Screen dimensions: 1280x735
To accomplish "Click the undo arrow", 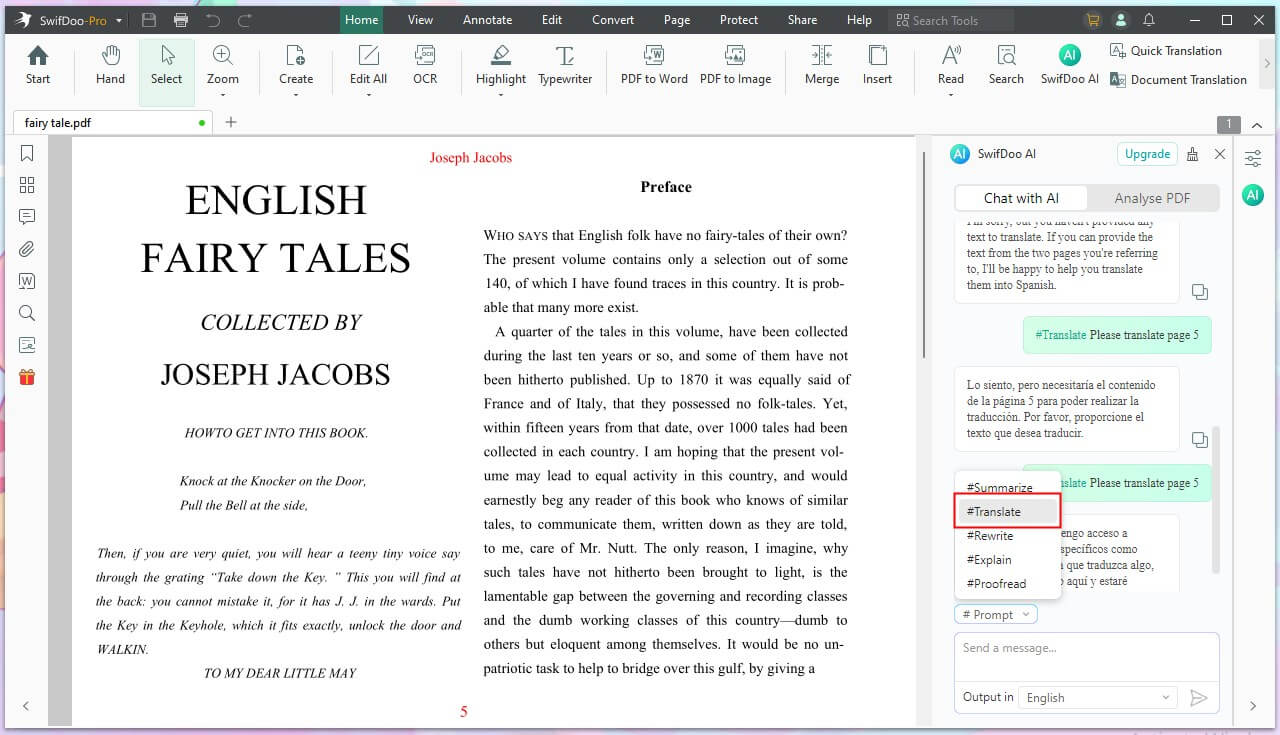I will (212, 20).
